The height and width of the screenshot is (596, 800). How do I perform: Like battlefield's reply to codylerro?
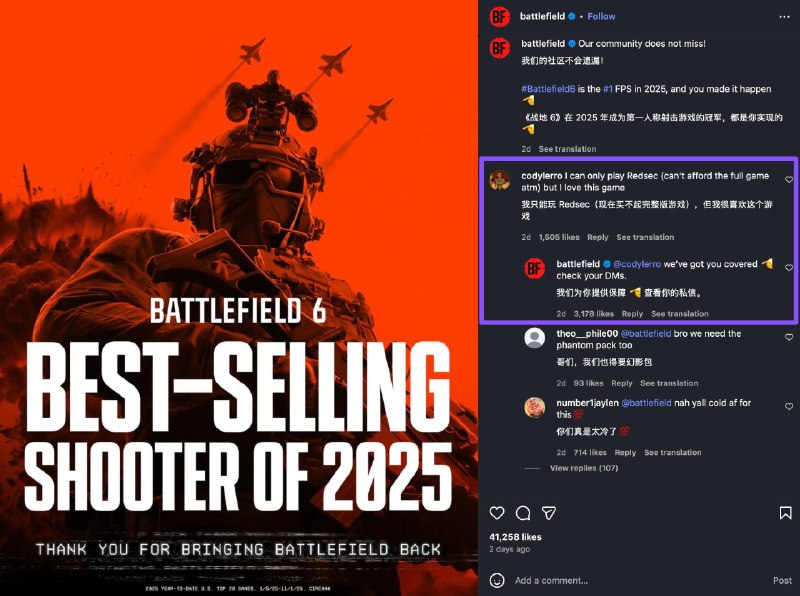789,267
